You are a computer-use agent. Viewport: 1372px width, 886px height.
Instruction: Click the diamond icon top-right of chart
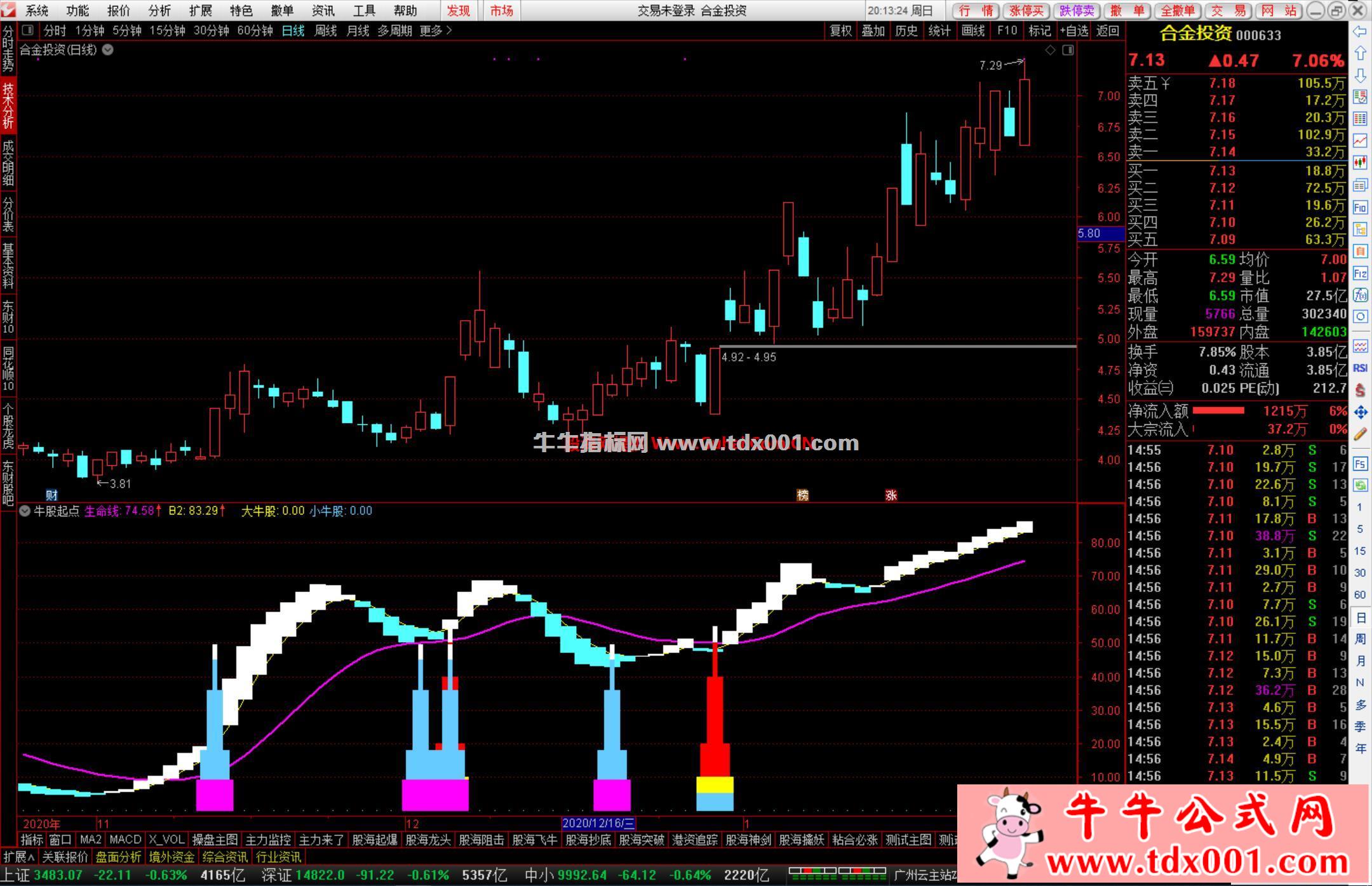(x=1050, y=50)
